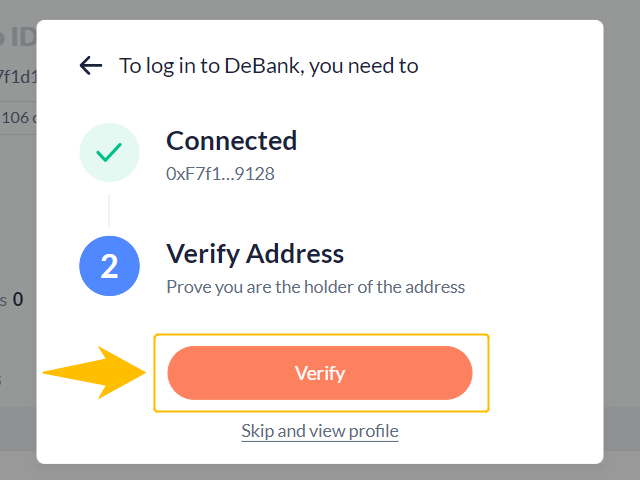Click the To log in to DeBank title
Screen dimensions: 640x480
(269, 66)
